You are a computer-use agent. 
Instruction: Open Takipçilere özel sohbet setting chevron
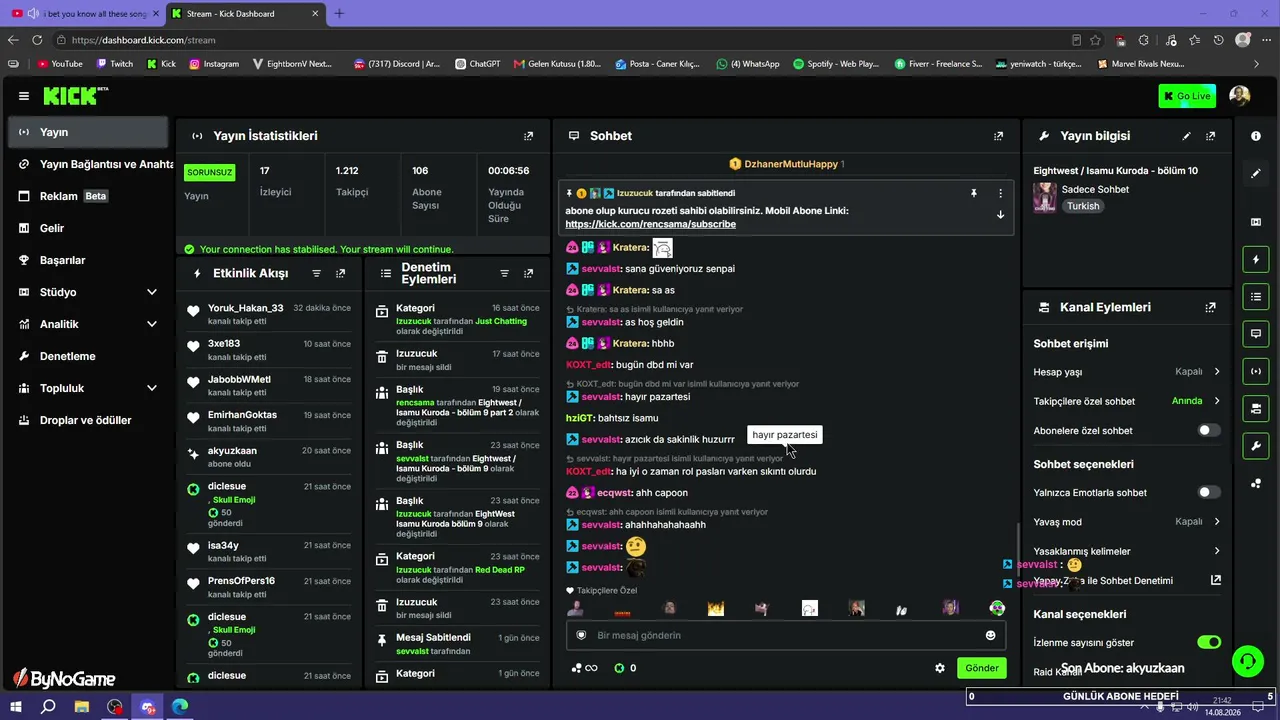1217,401
